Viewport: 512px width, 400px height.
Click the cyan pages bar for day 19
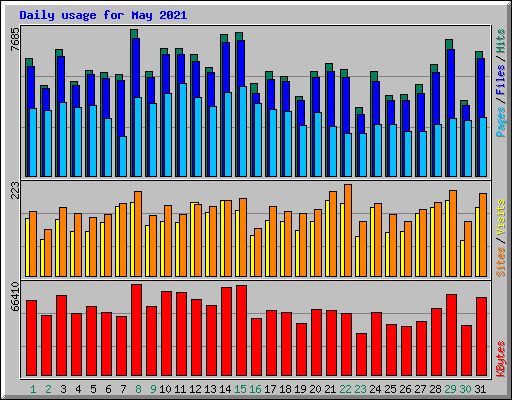tap(303, 151)
